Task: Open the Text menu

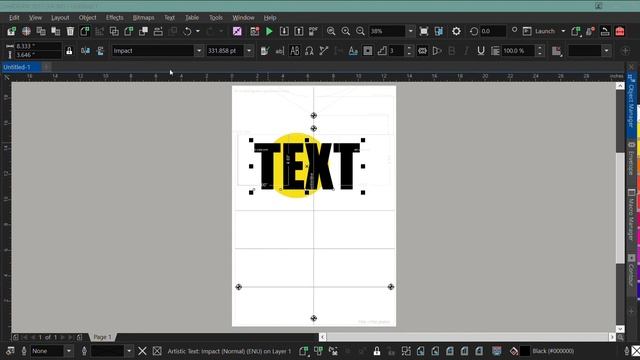Action: 169,18
